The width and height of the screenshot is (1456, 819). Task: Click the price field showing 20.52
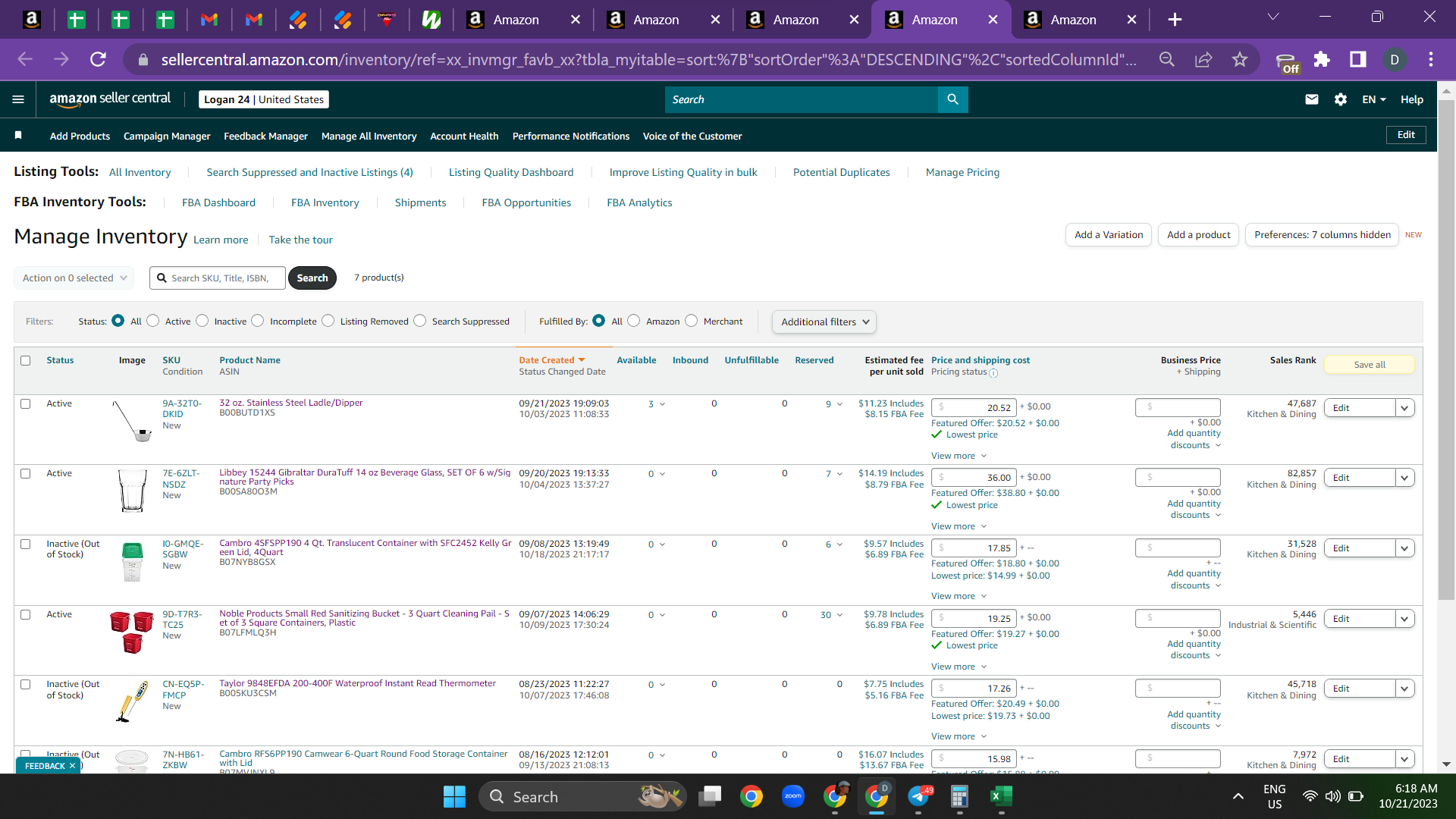[974, 408]
